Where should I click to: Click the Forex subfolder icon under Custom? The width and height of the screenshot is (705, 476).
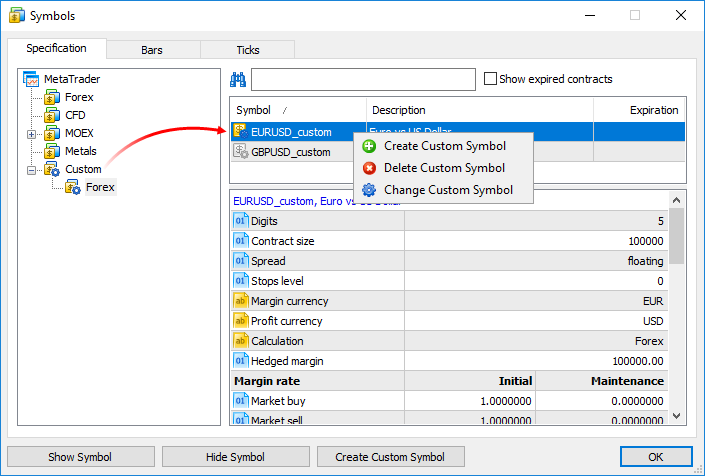point(73,187)
